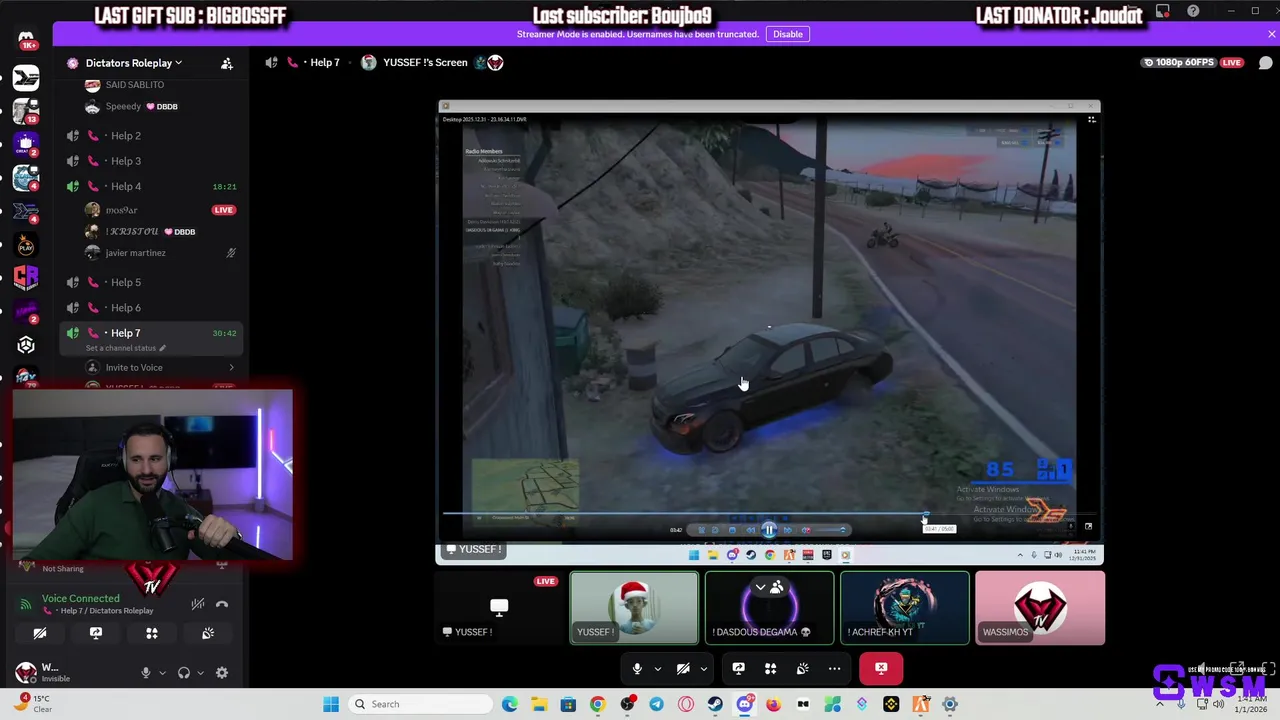Share your screen from sidebar voice panel
The width and height of the screenshot is (1280, 720).
[x=96, y=633]
